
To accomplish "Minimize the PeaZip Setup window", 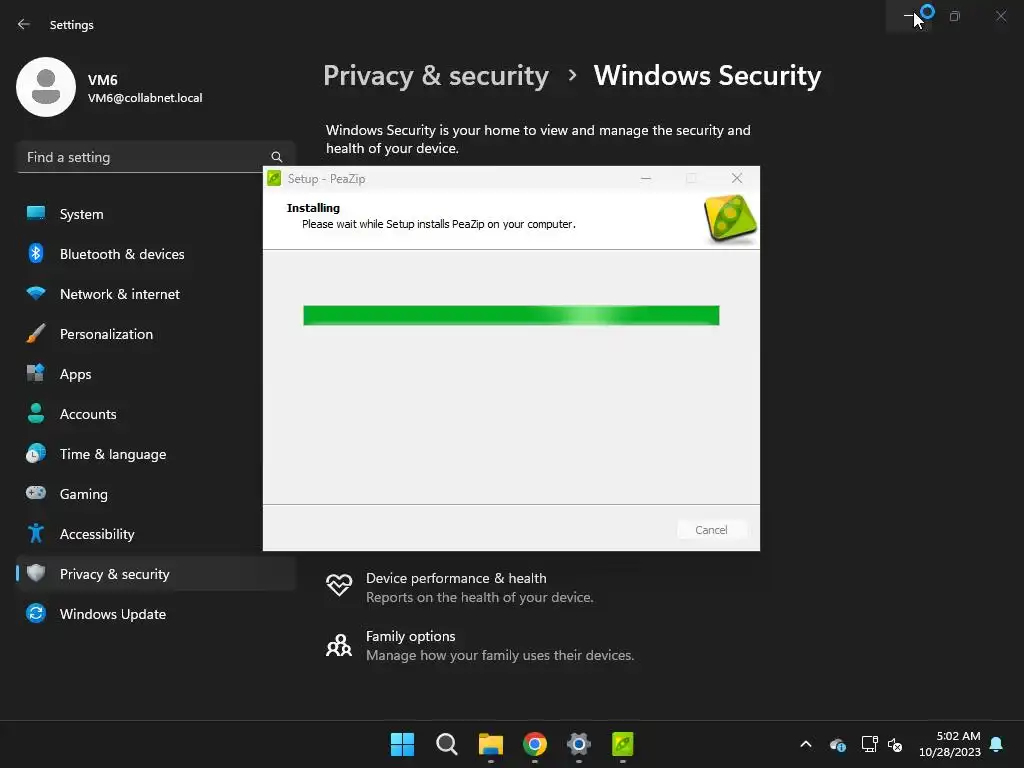I will click(646, 178).
